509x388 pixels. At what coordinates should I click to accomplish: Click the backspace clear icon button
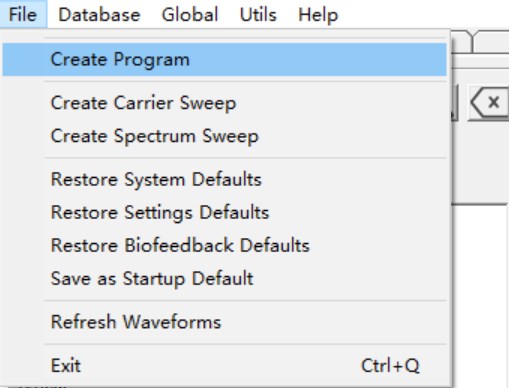point(489,102)
